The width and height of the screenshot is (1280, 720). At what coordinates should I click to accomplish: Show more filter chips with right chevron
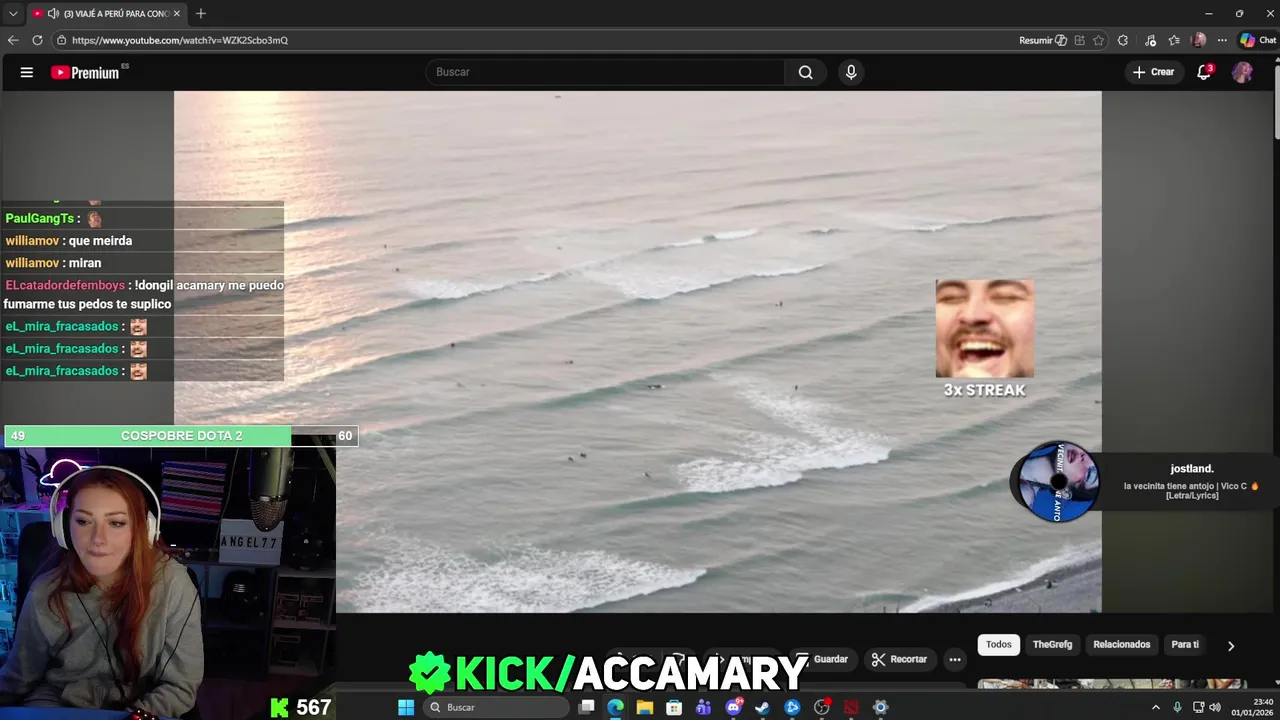pos(1231,646)
